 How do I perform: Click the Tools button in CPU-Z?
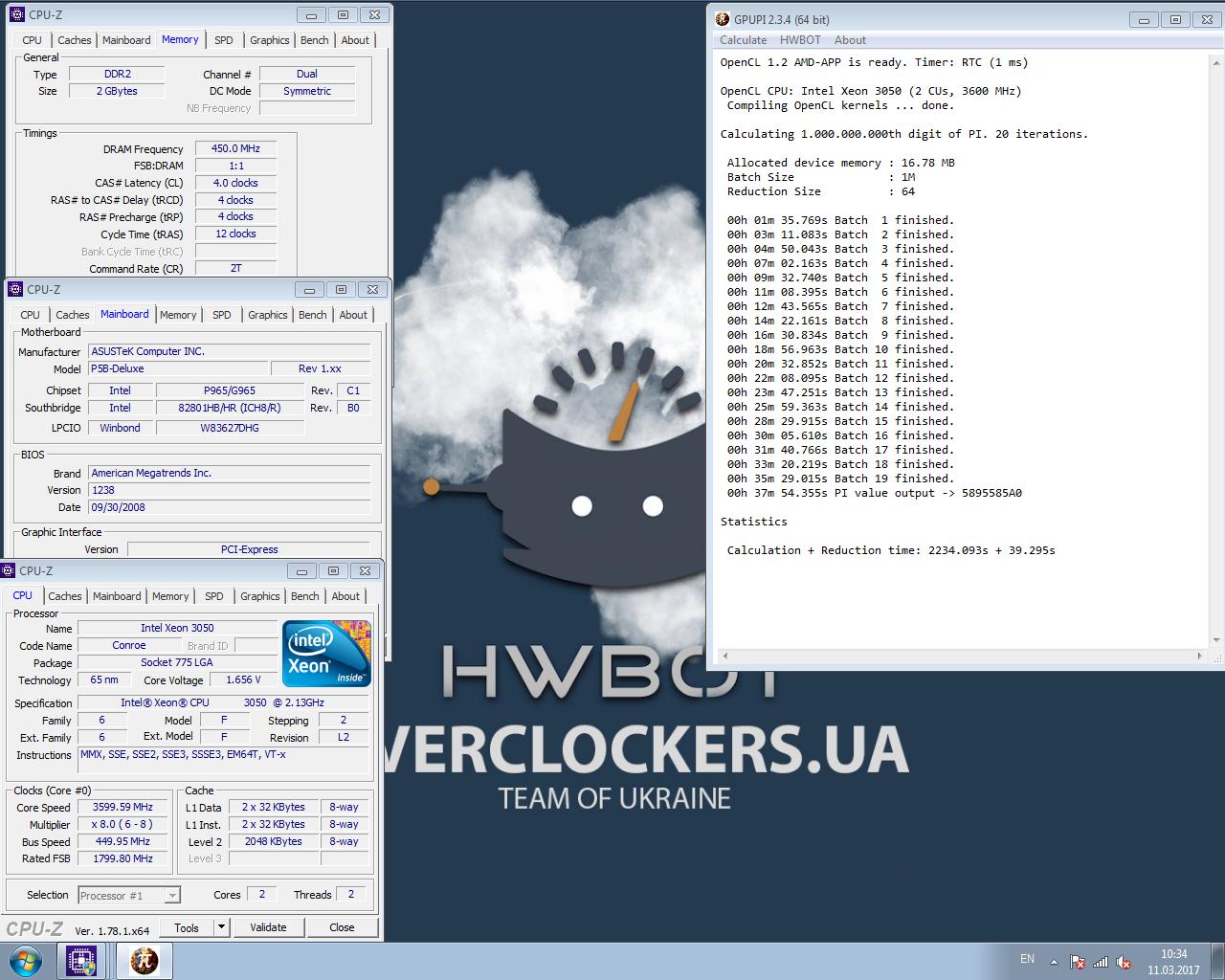187,927
